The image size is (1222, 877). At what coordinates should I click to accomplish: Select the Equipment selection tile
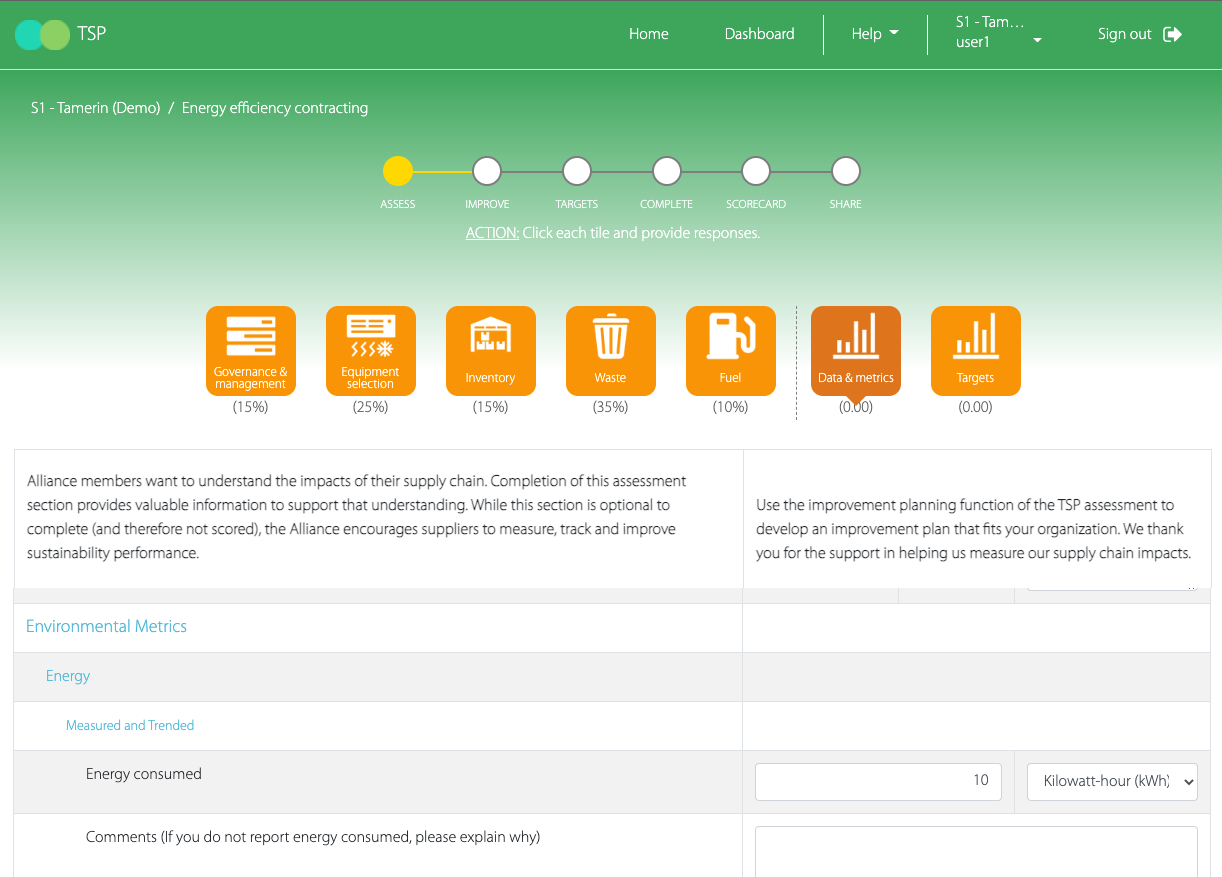coord(370,350)
